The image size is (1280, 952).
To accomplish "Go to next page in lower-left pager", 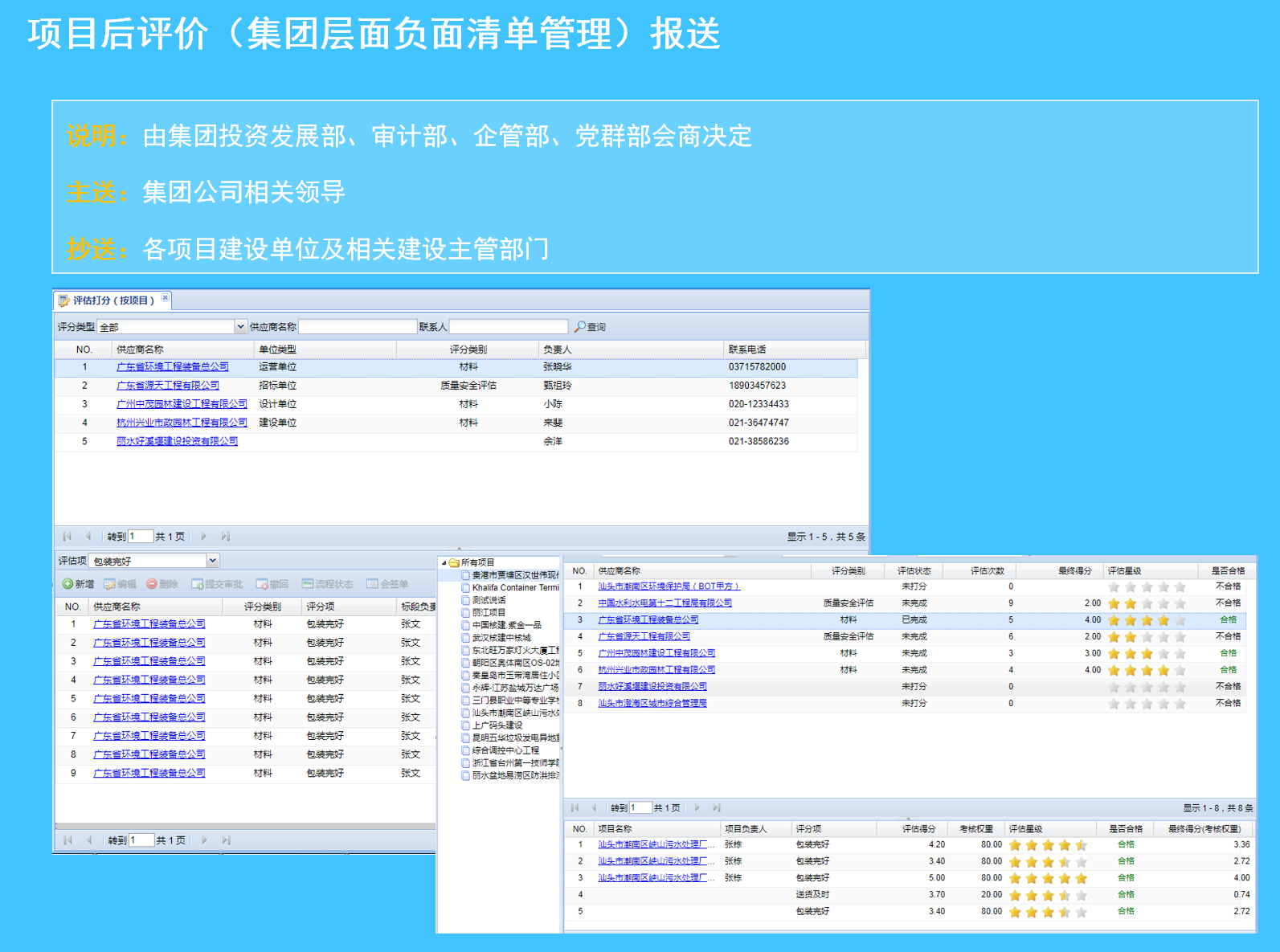I will coord(204,840).
